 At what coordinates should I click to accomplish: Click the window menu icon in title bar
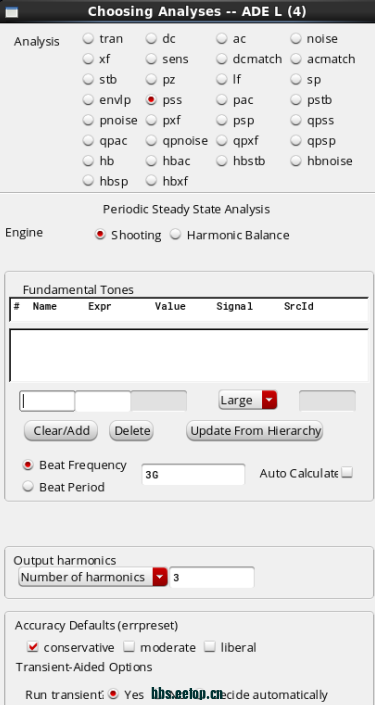(x=12, y=12)
